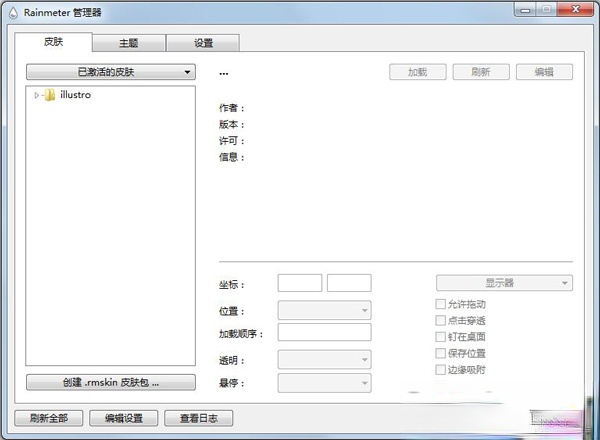600x440 pixels.
Task: Click 创建 .rmskin 皮肤包 button
Action: point(110,382)
